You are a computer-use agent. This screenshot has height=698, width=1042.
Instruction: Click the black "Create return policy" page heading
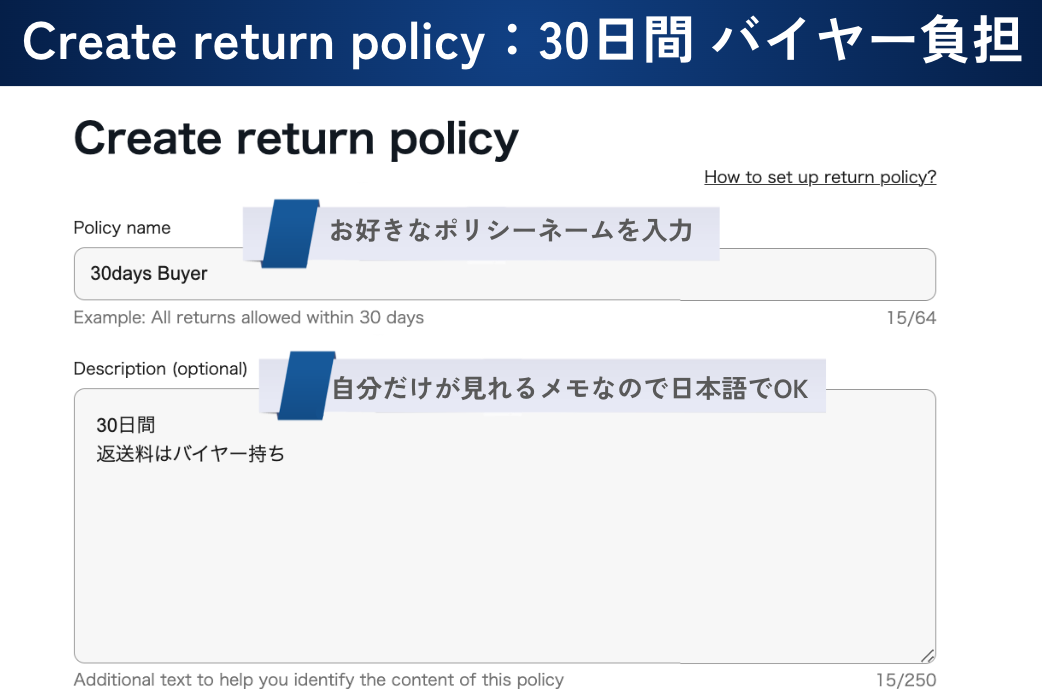[x=296, y=138]
